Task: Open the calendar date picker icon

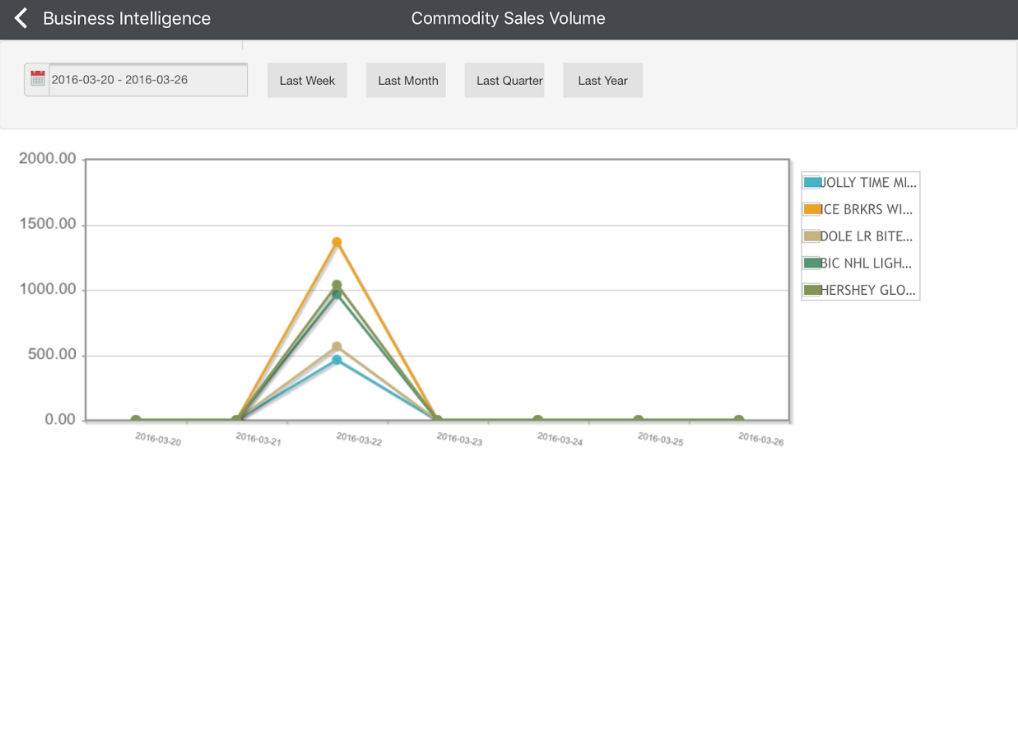Action: click(x=38, y=79)
